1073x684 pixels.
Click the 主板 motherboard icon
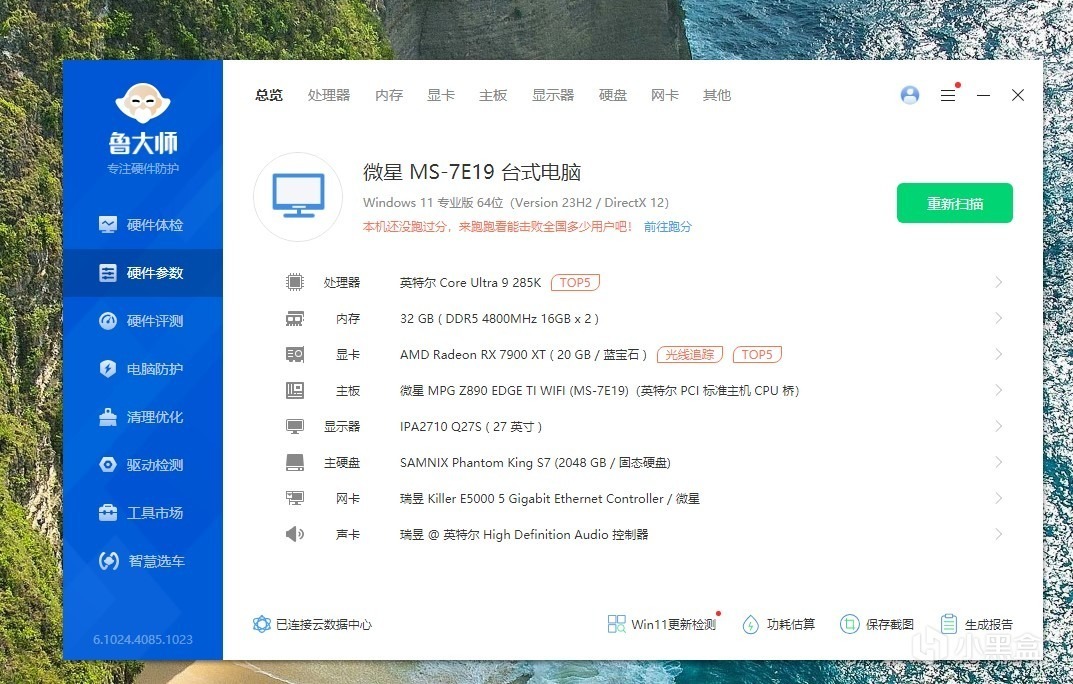294,391
